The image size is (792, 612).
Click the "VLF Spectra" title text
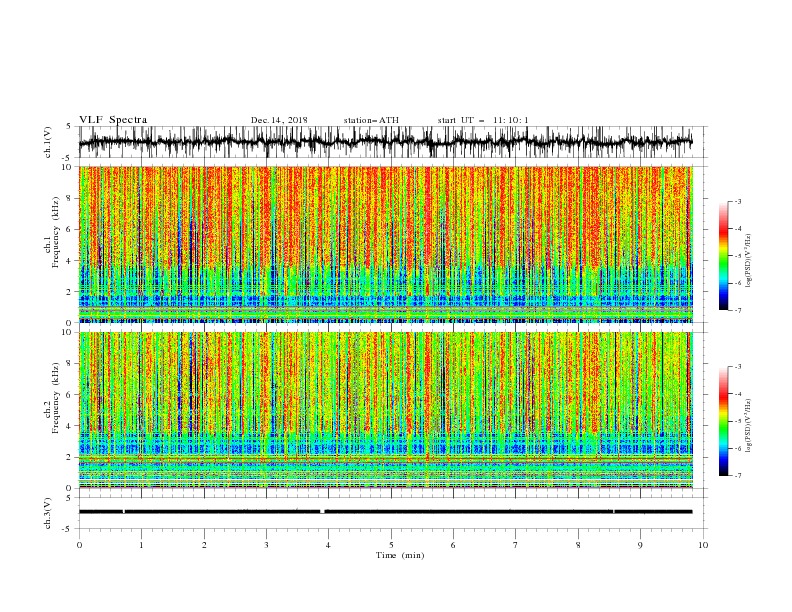pyautogui.click(x=113, y=120)
